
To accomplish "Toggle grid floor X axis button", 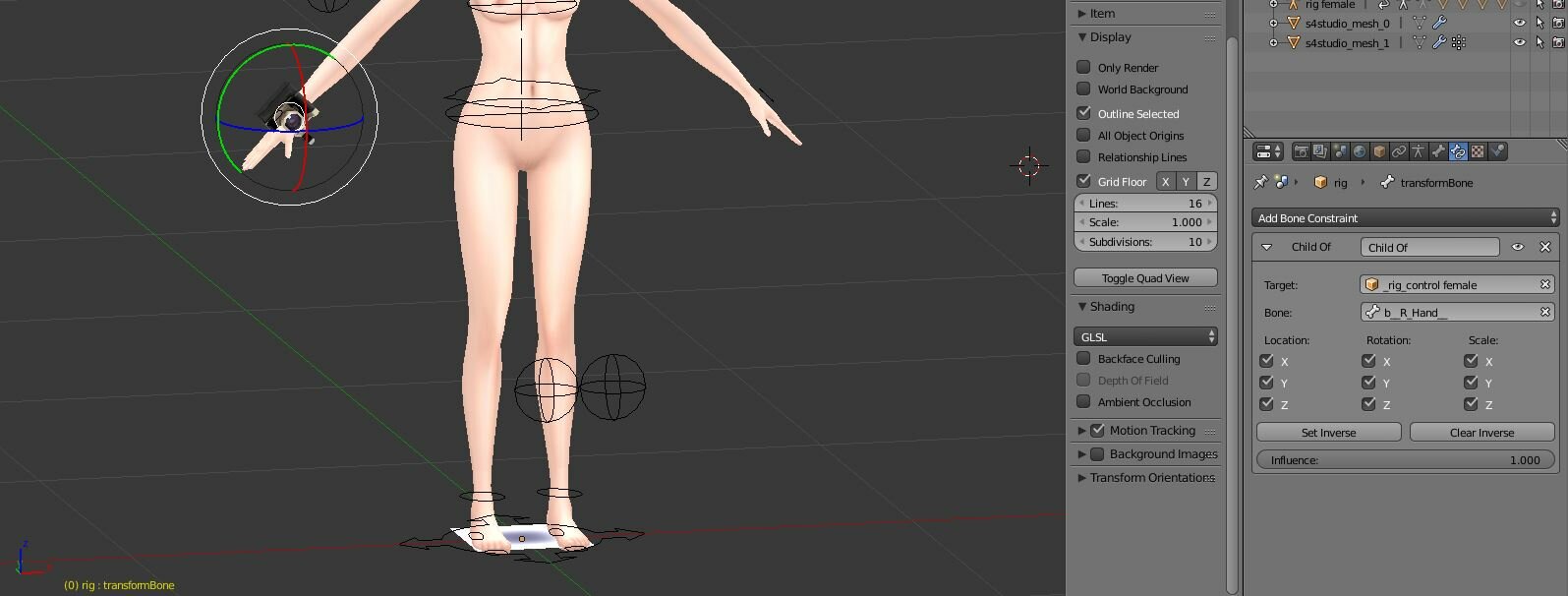I will coord(1165,181).
